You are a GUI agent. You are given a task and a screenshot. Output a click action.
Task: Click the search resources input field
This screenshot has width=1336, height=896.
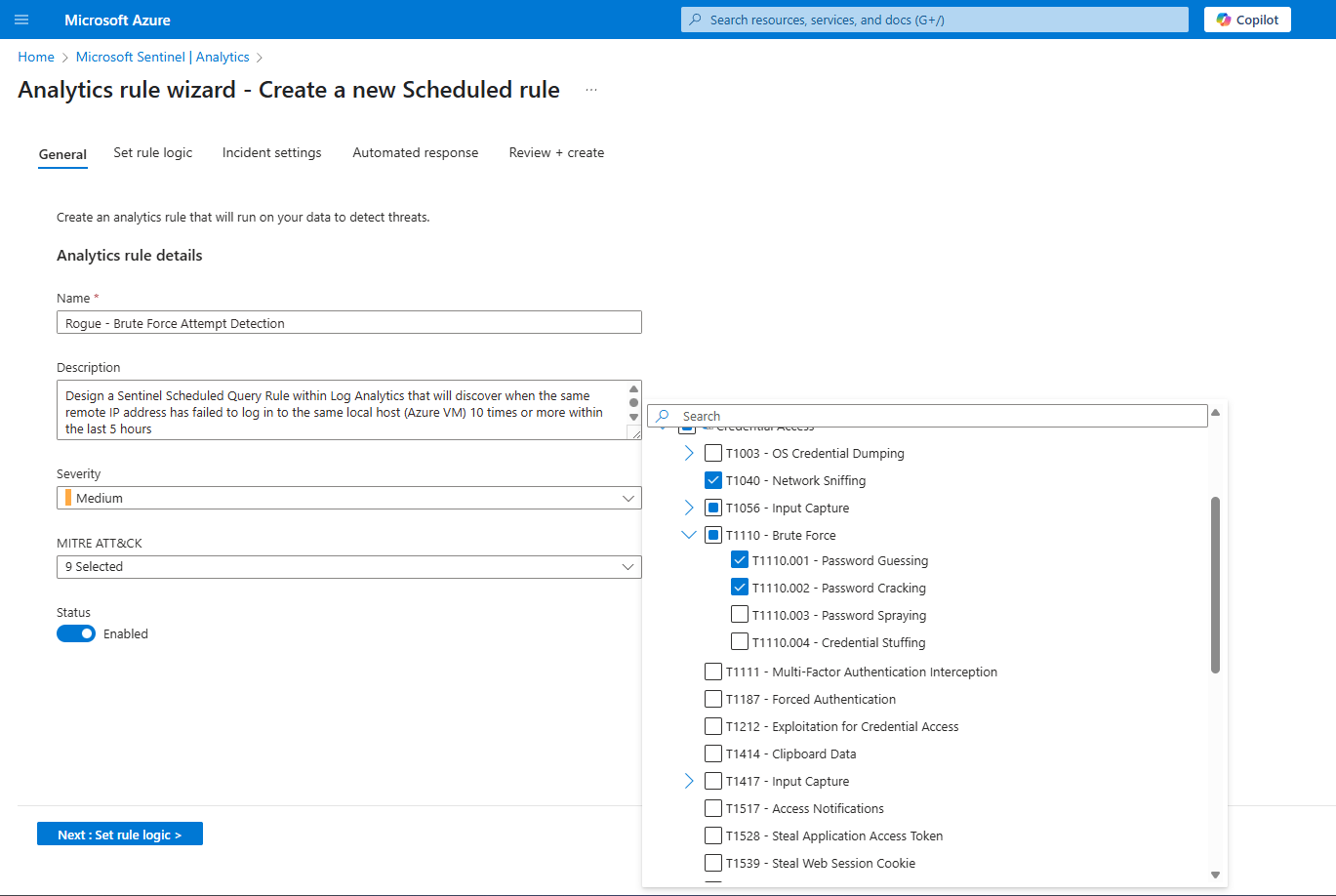click(x=935, y=20)
